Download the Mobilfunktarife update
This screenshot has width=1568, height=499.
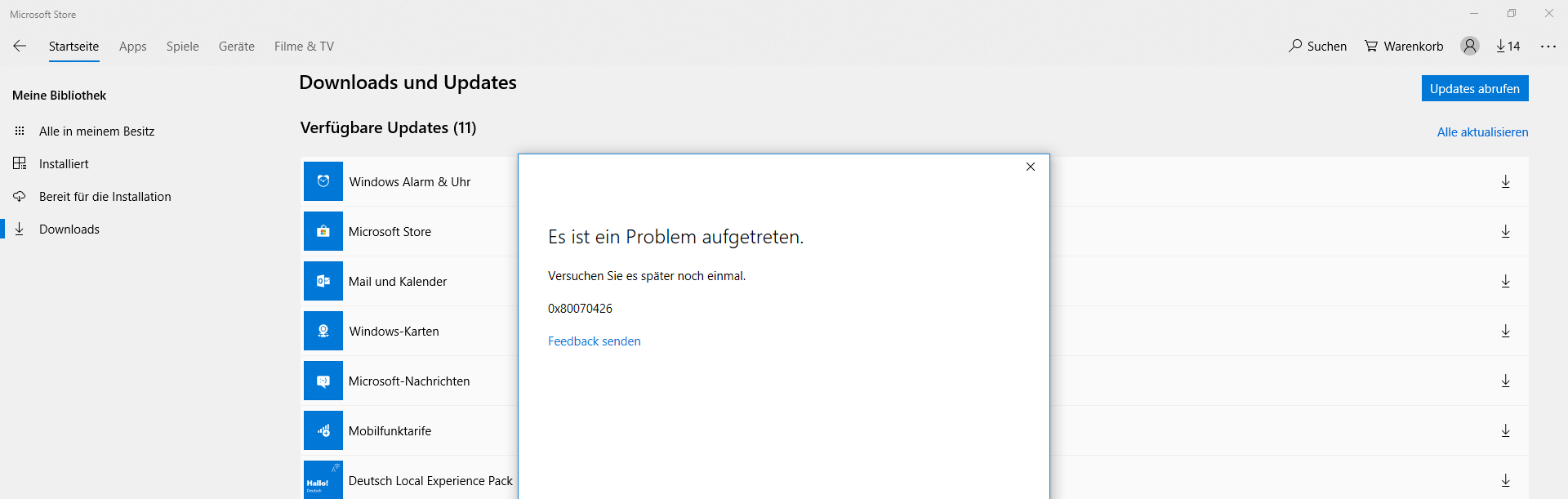click(x=1506, y=430)
